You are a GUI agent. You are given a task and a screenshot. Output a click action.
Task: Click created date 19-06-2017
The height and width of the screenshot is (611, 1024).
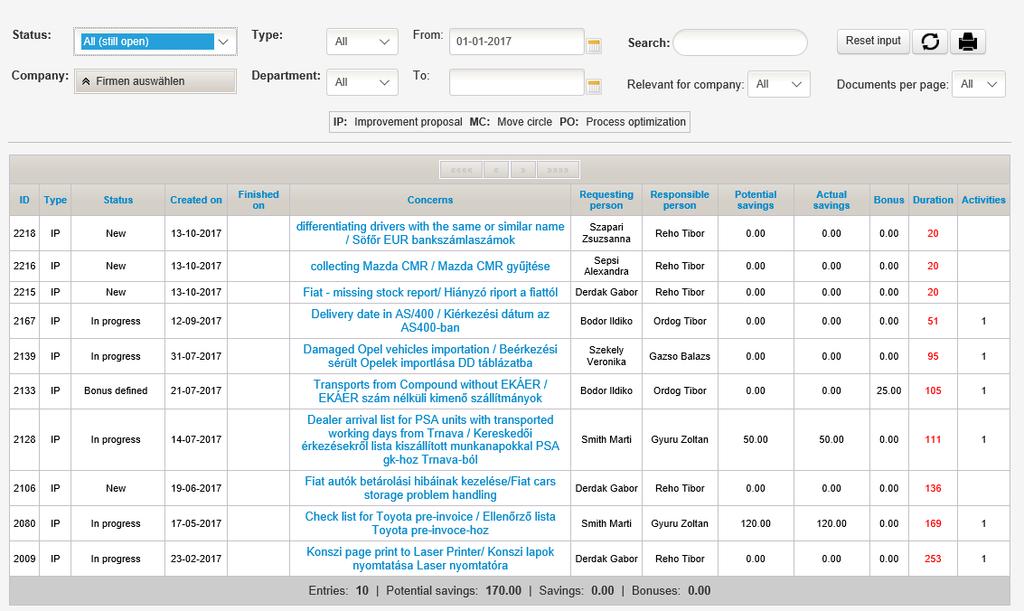(x=196, y=488)
